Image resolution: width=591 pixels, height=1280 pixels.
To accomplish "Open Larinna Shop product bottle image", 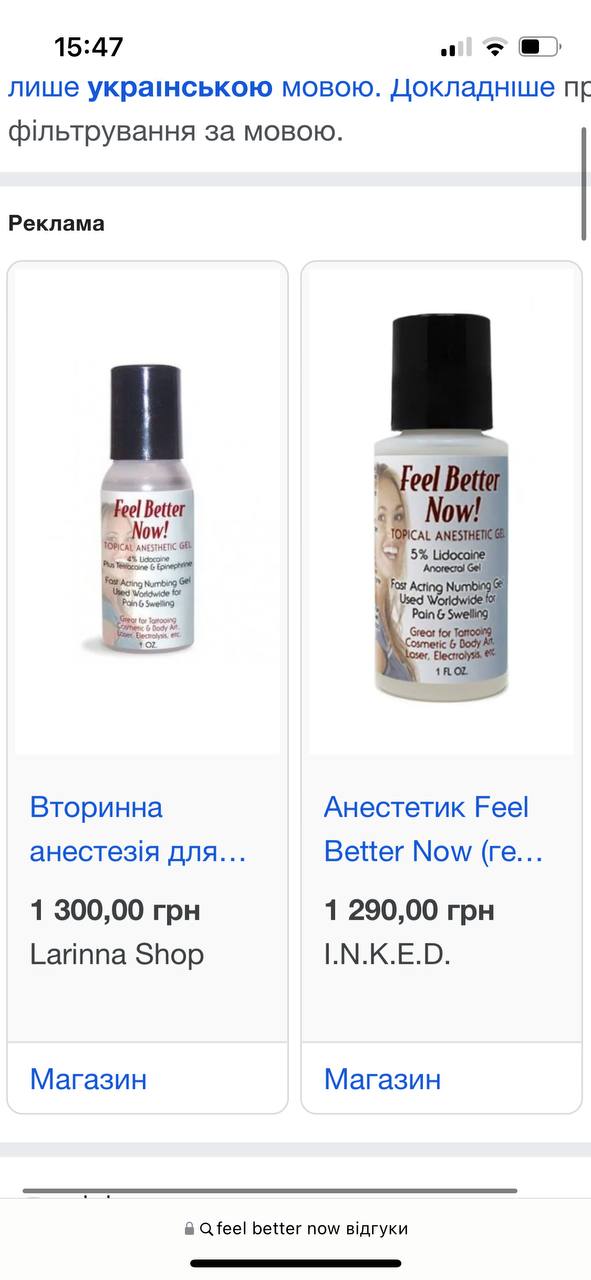I will click(147, 510).
